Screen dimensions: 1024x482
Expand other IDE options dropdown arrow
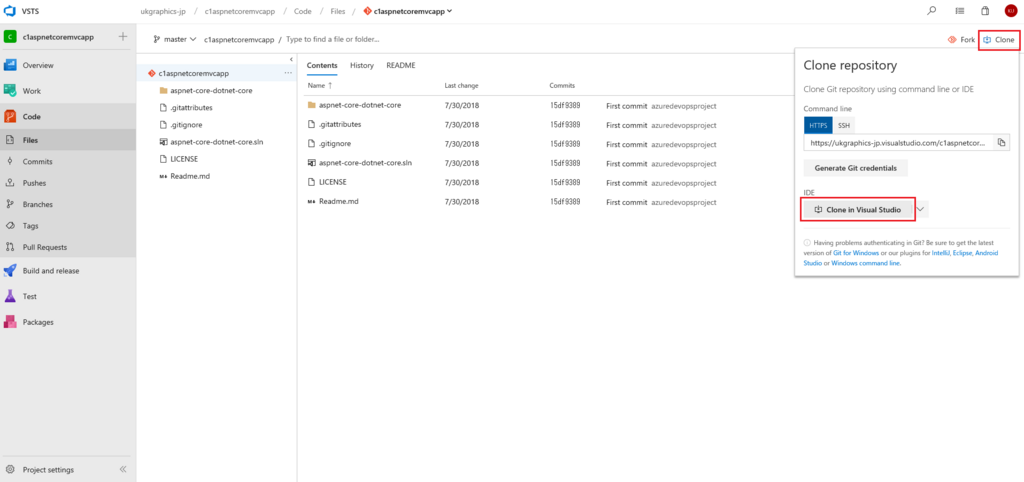(920, 209)
